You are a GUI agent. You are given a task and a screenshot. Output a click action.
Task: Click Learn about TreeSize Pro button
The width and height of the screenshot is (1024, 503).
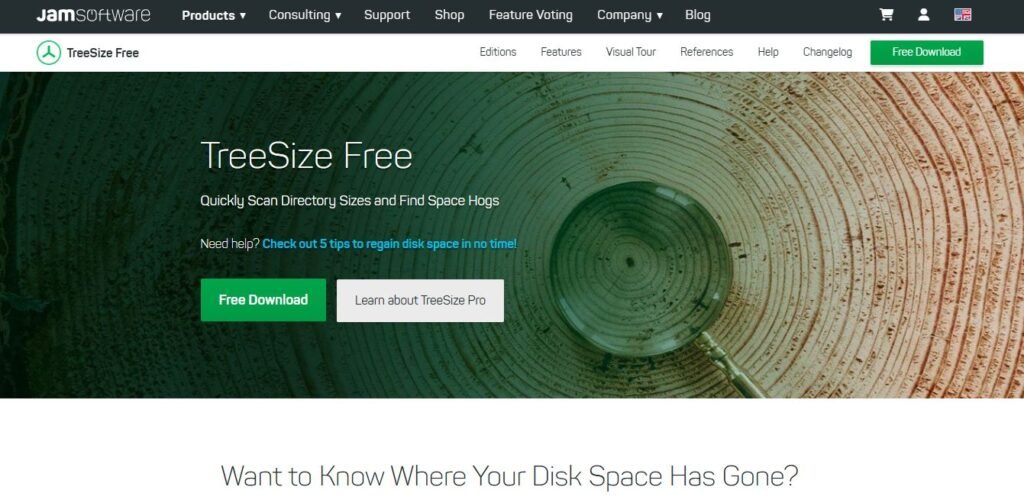pyautogui.click(x=420, y=300)
